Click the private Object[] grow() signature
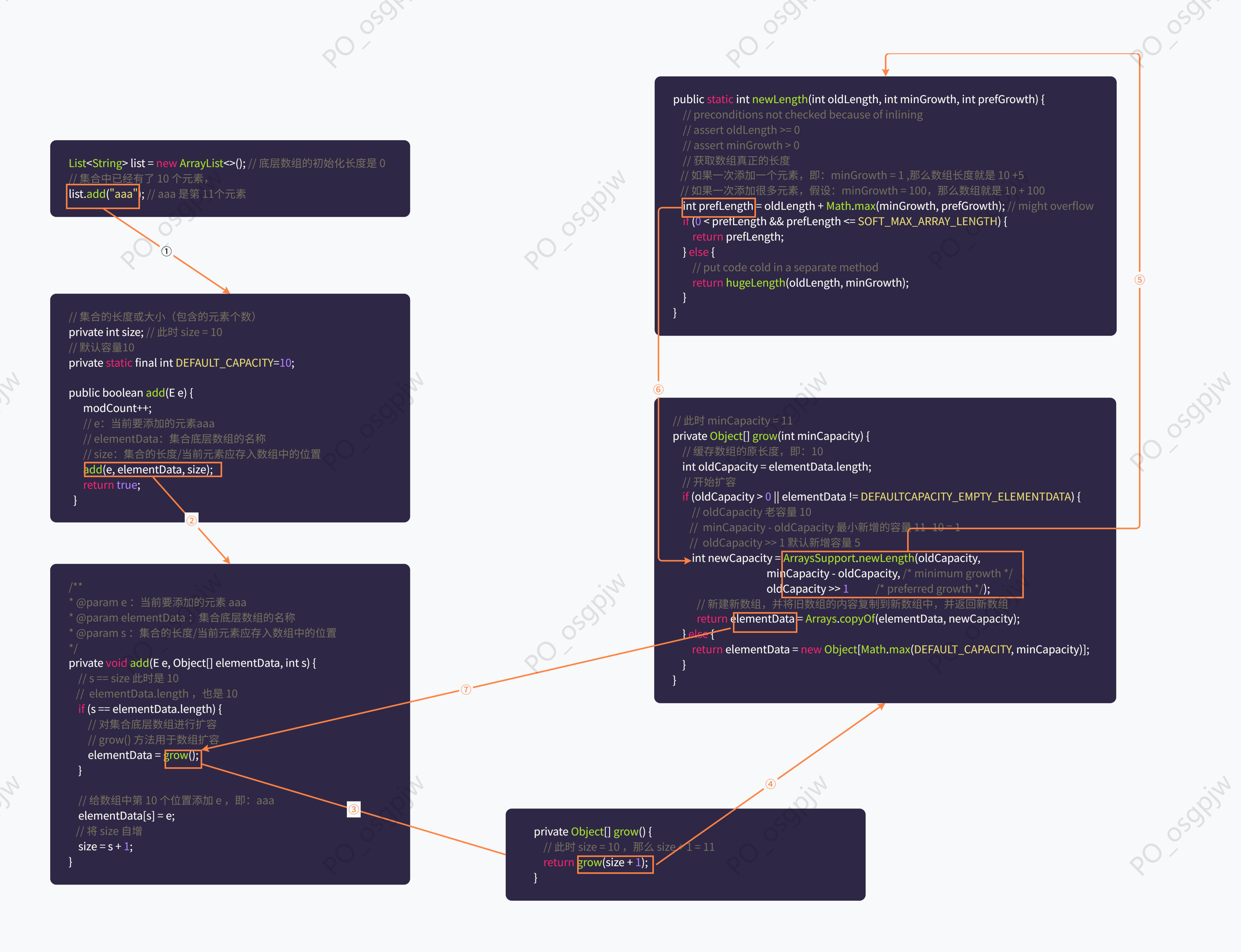This screenshot has width=1241, height=952. 592,832
